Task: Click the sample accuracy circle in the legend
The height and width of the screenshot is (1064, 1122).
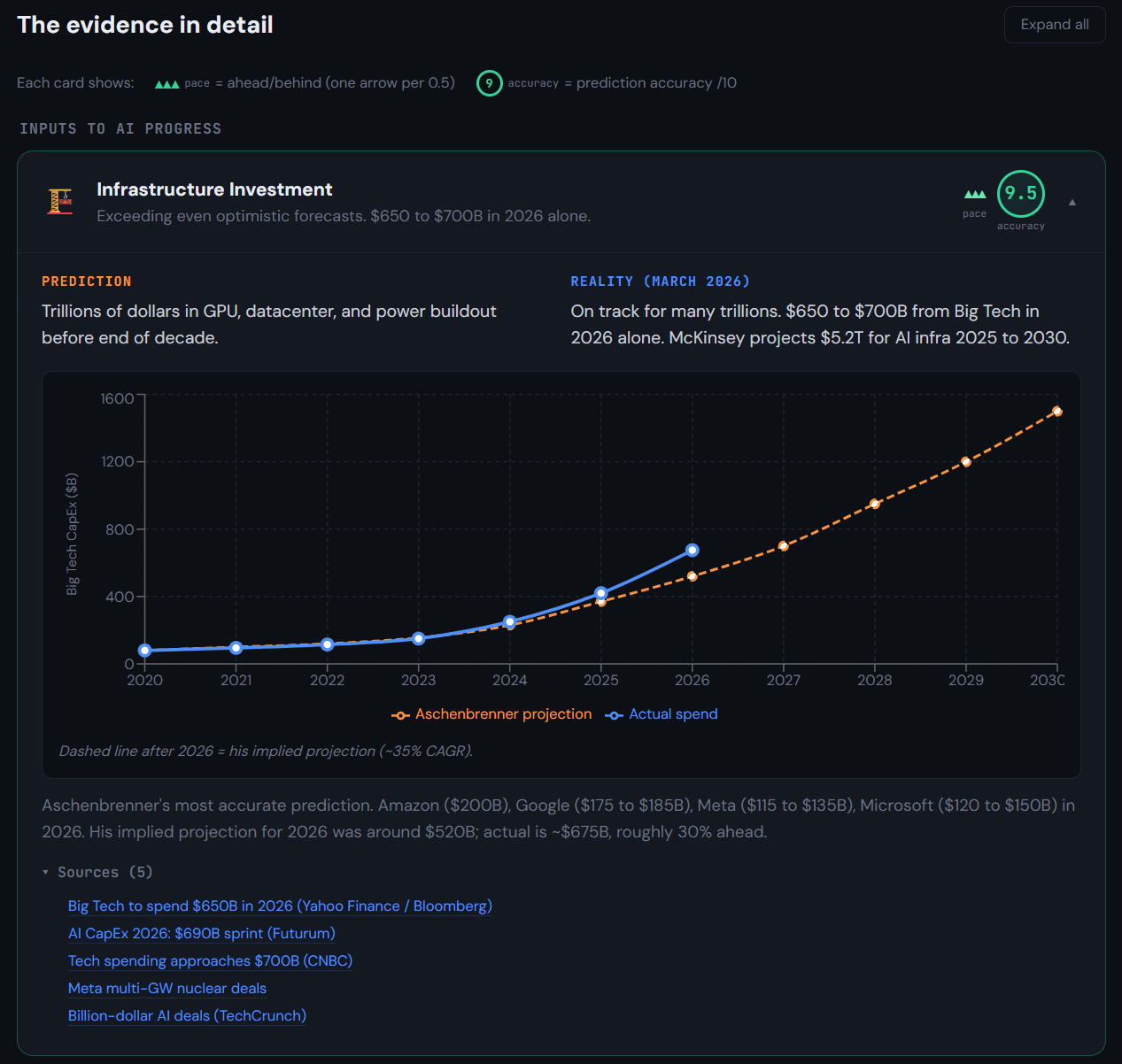Action: (489, 83)
